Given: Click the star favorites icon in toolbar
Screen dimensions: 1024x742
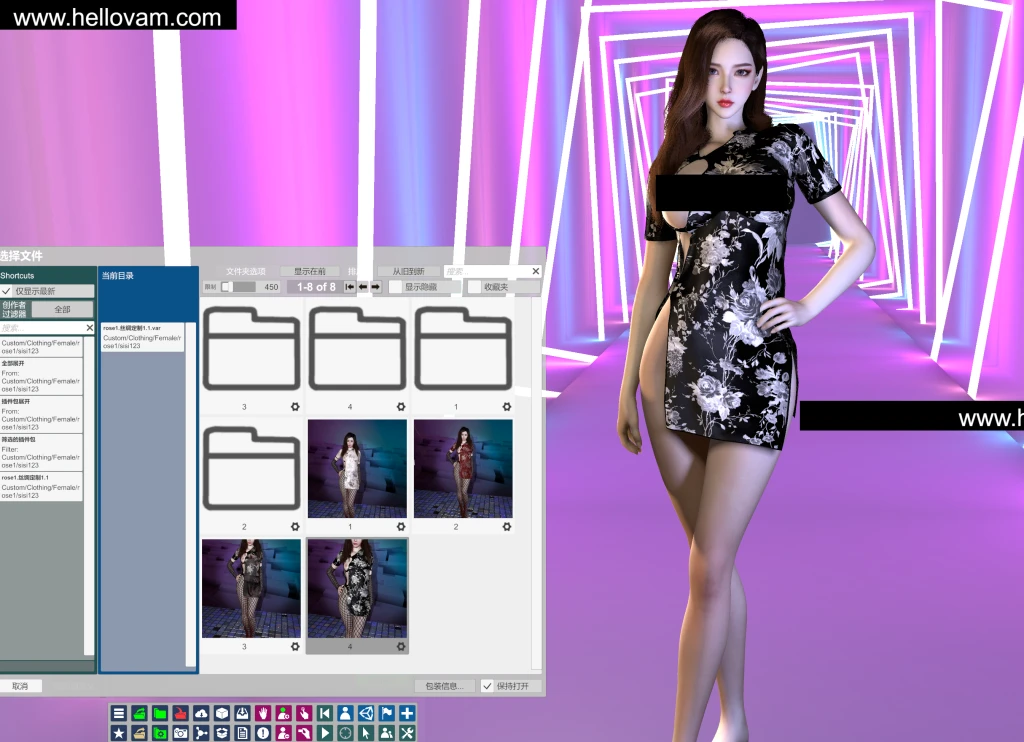Looking at the screenshot, I should tap(119, 734).
